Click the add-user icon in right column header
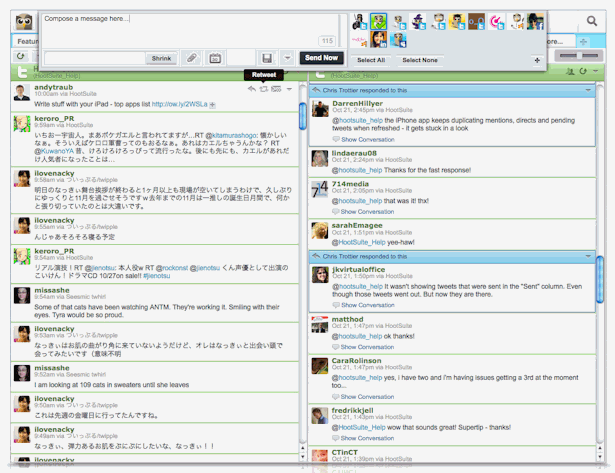The height and width of the screenshot is (473, 615). 570,71
